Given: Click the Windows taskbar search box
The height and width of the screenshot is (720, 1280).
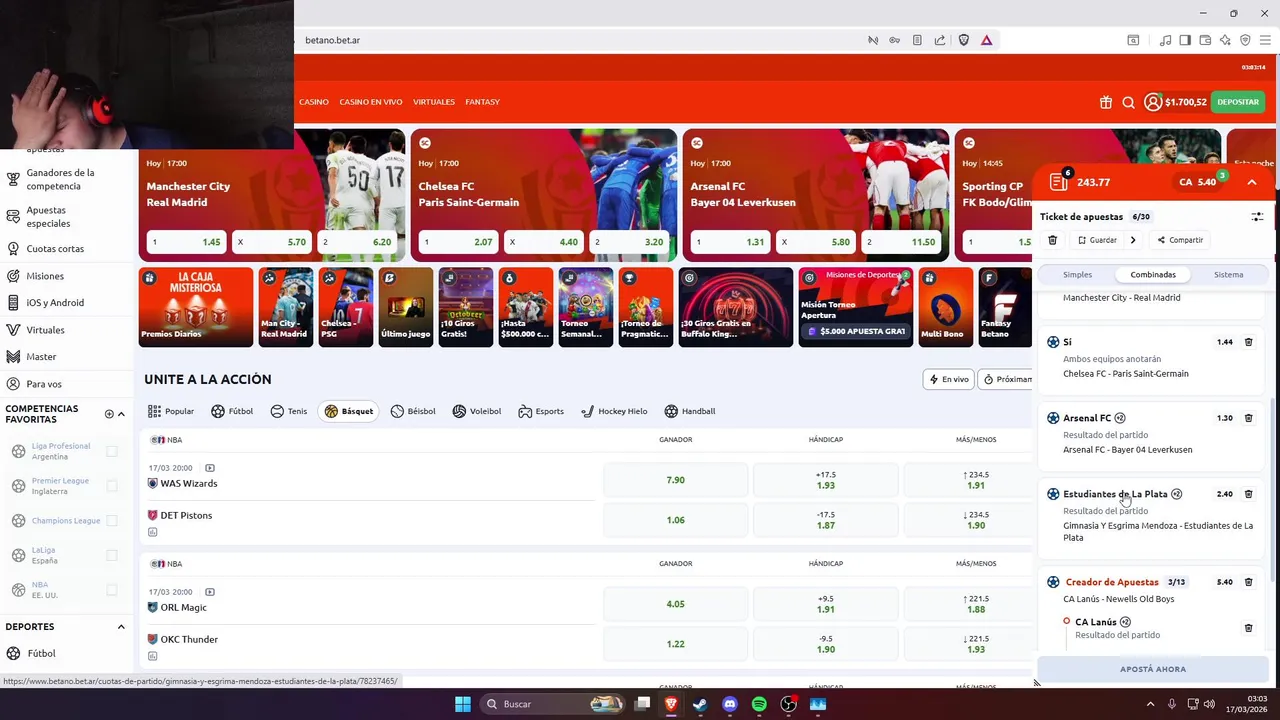Looking at the screenshot, I should [550, 704].
